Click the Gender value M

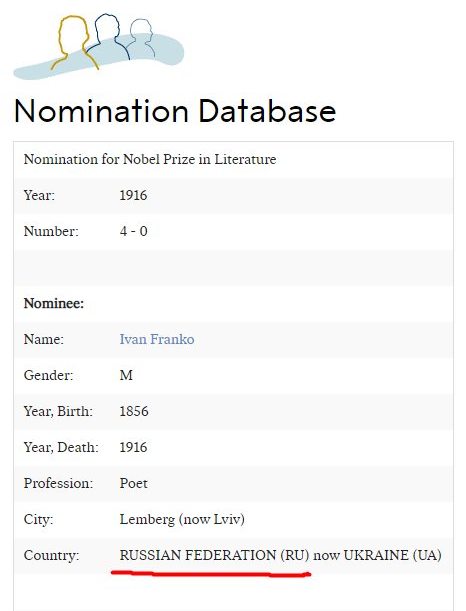[x=126, y=375]
